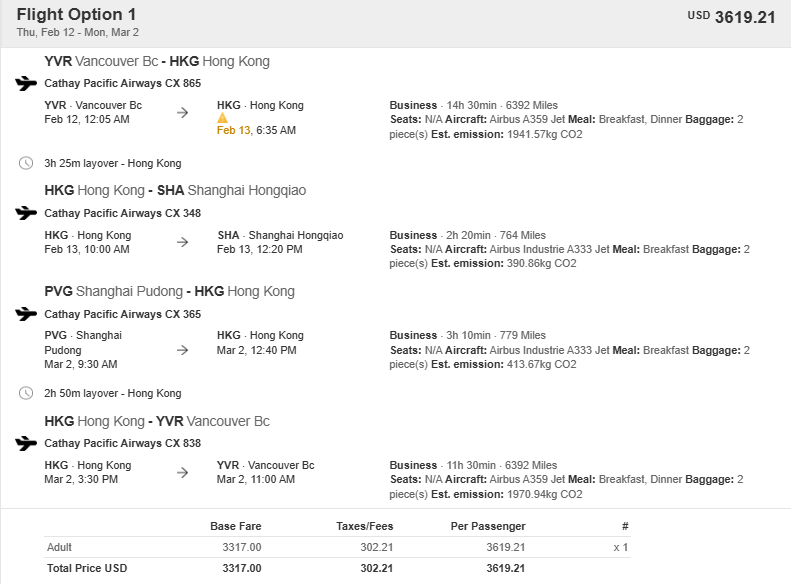Click the arrow between HKG and SHA Shanghai Hongqiao
The height and width of the screenshot is (584, 791).
[183, 242]
